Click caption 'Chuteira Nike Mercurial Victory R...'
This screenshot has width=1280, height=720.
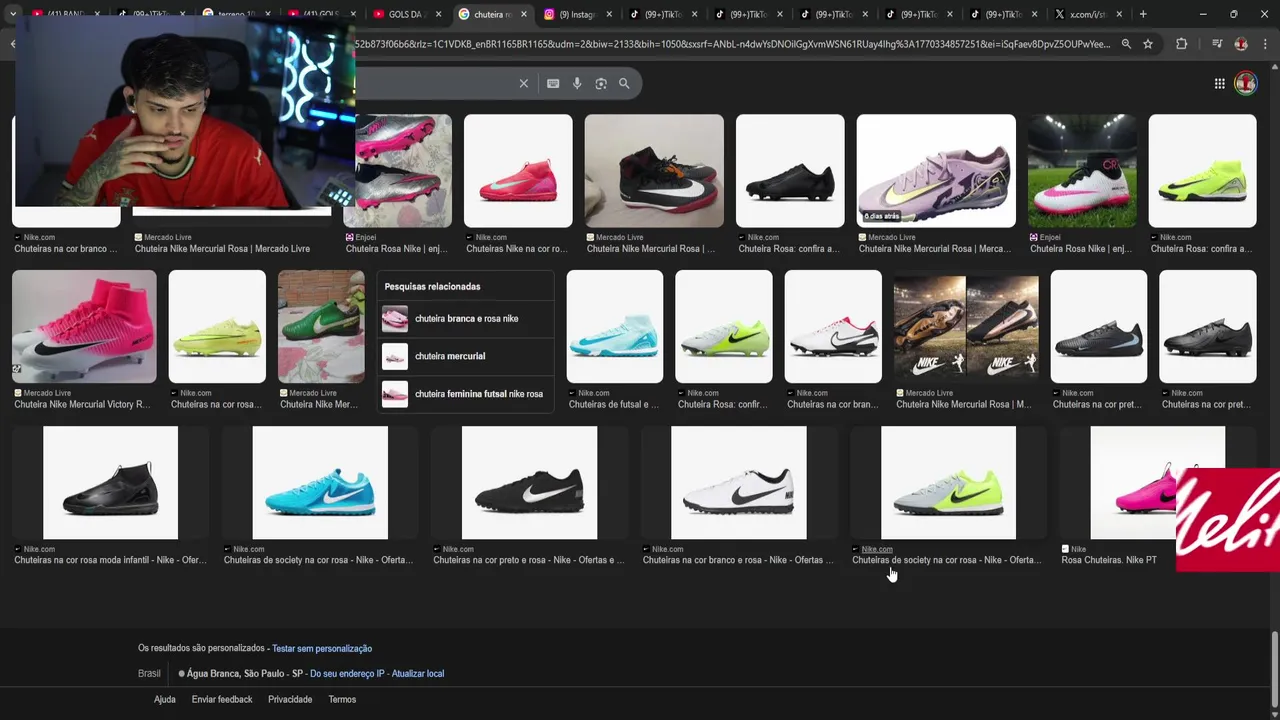(x=82, y=405)
